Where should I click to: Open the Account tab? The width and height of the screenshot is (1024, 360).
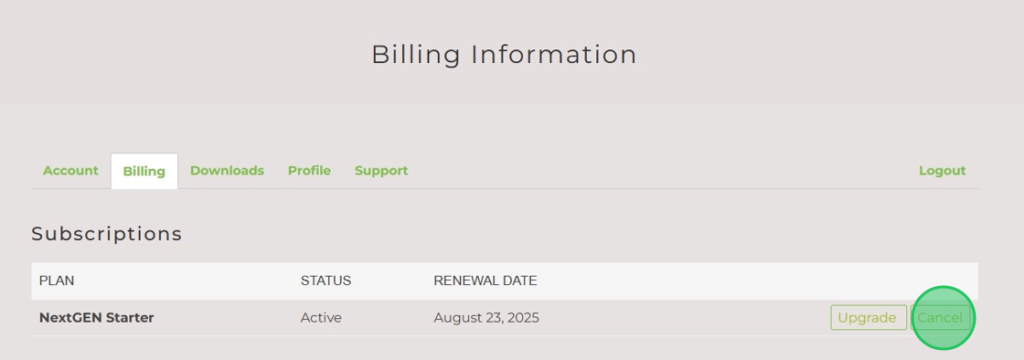pyautogui.click(x=71, y=171)
